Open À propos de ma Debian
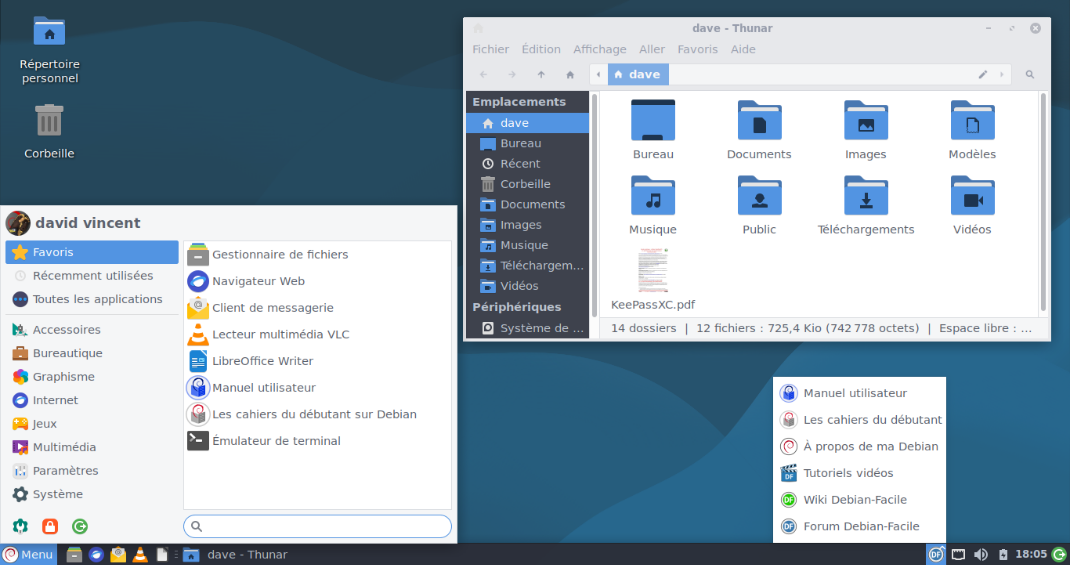 click(859, 446)
